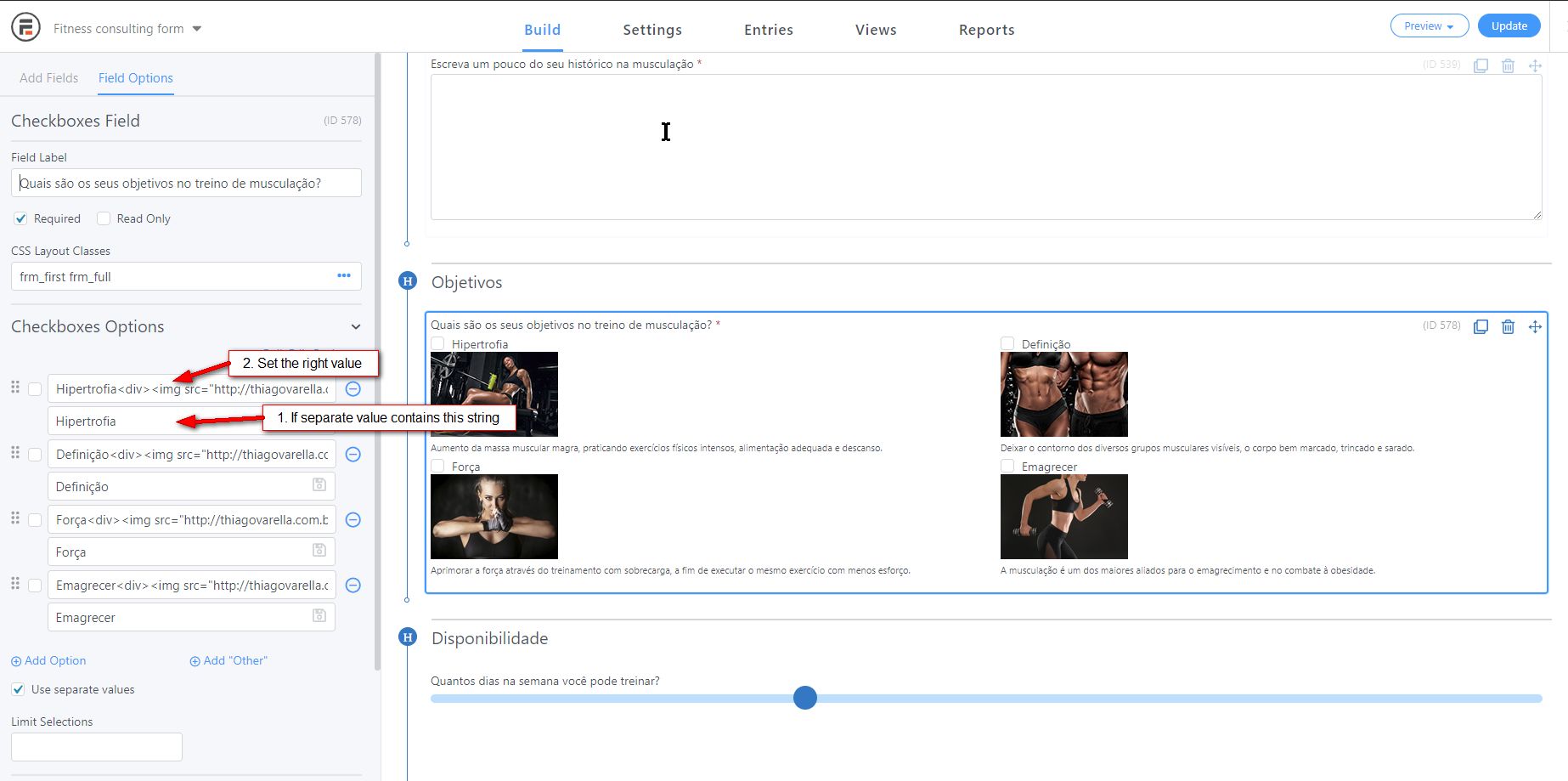Image resolution: width=1568 pixels, height=781 pixels.
Task: Click the drag handle for Emagrecer option
Action: point(15,583)
